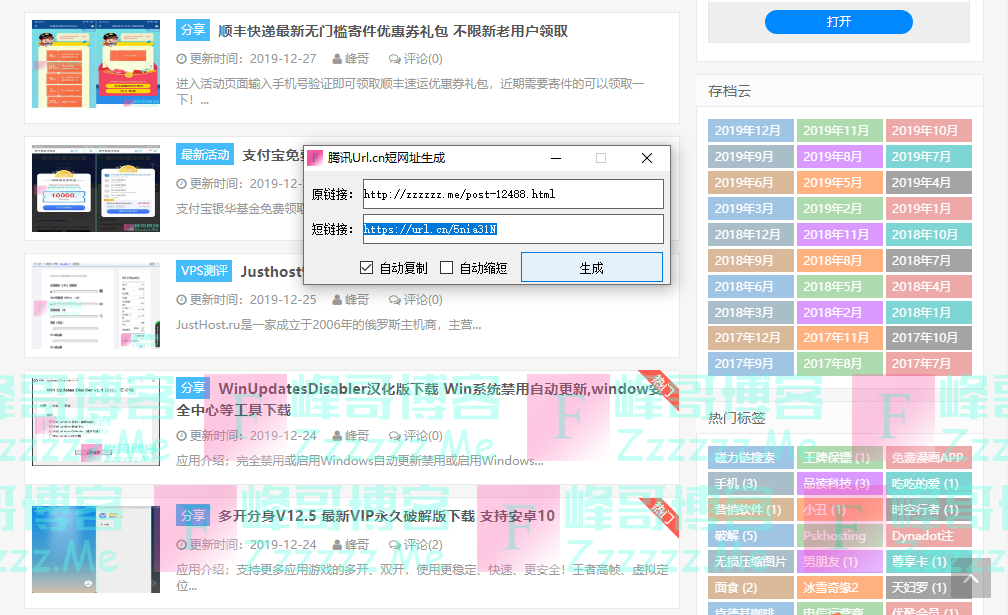The height and width of the screenshot is (615, 1008).
Task: Enable the 自动缩短 checkbox
Action: 446,267
